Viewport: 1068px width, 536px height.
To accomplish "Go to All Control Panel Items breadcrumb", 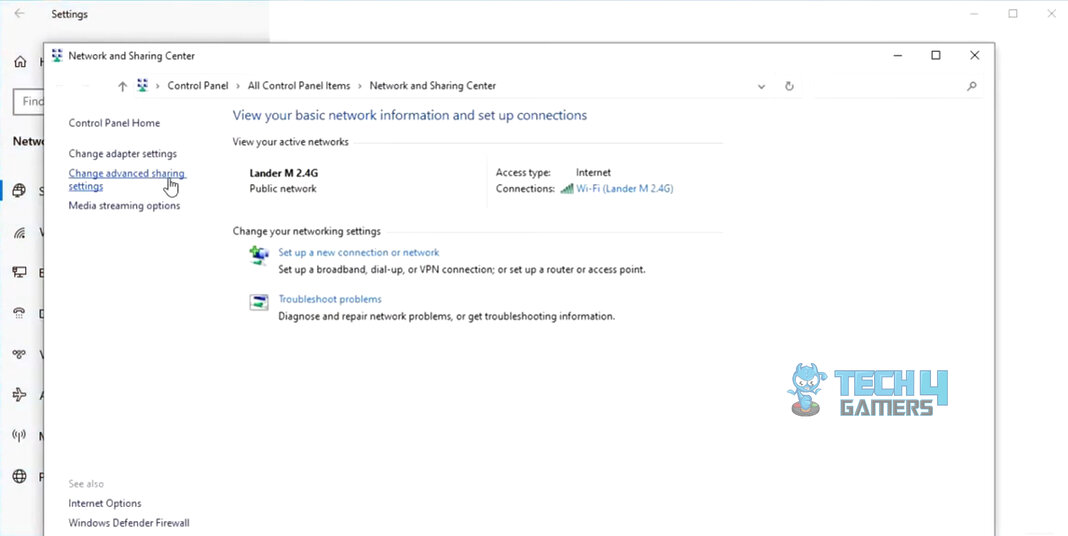I will pyautogui.click(x=299, y=86).
